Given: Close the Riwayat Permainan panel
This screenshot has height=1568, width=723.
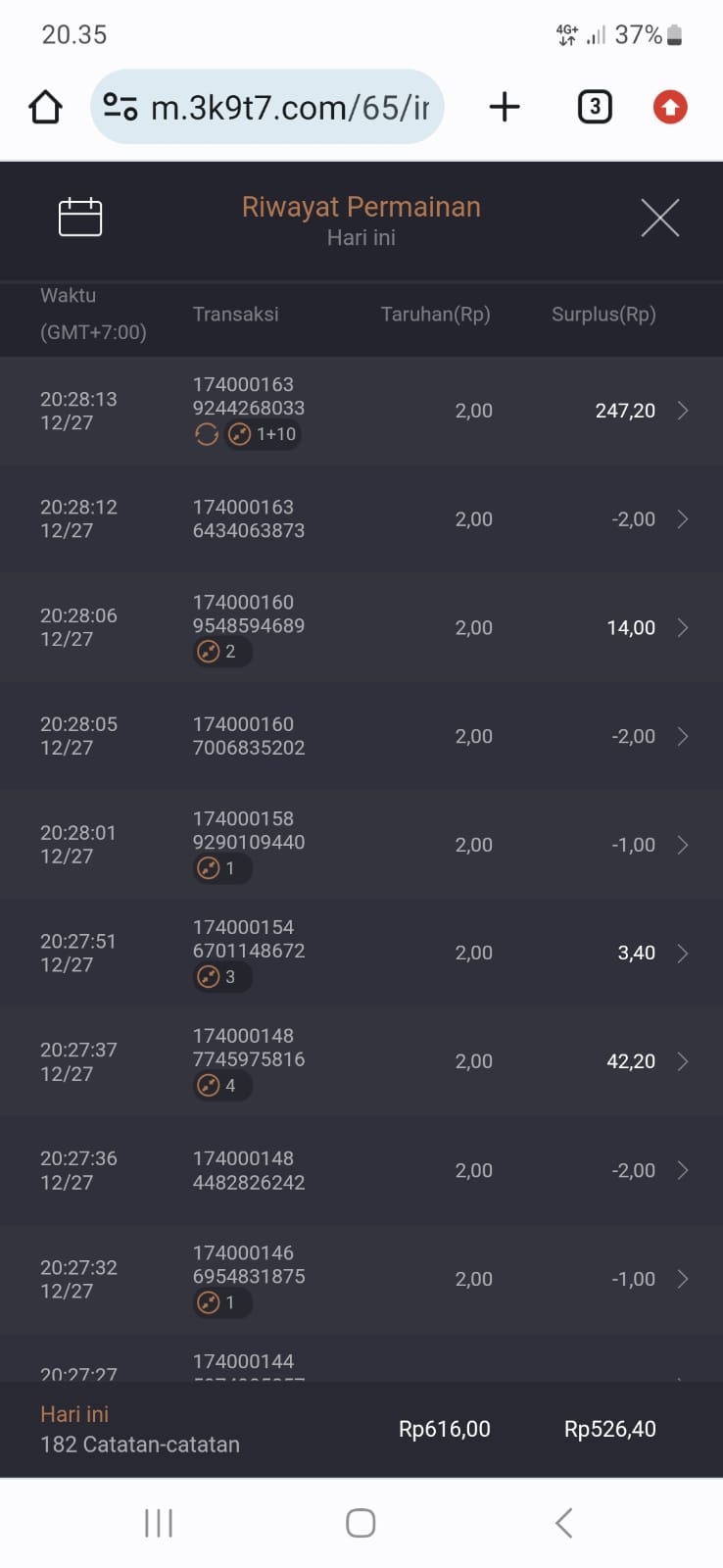Looking at the screenshot, I should tap(659, 218).
